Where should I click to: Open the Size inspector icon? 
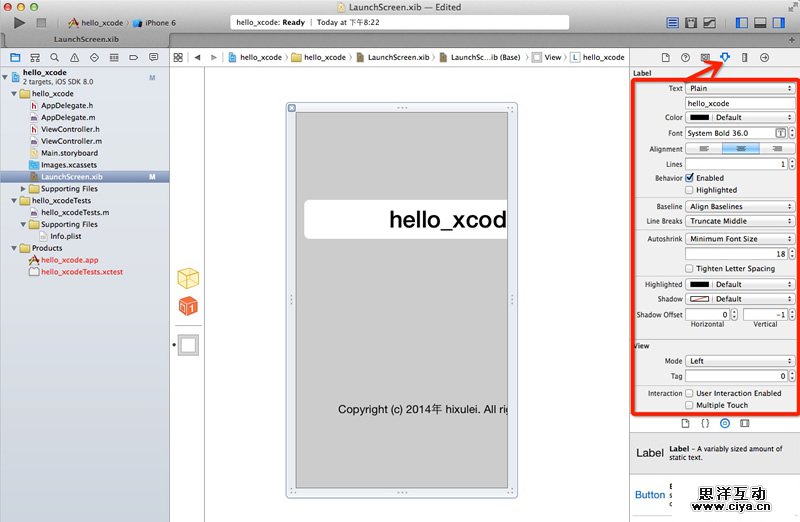click(x=744, y=57)
